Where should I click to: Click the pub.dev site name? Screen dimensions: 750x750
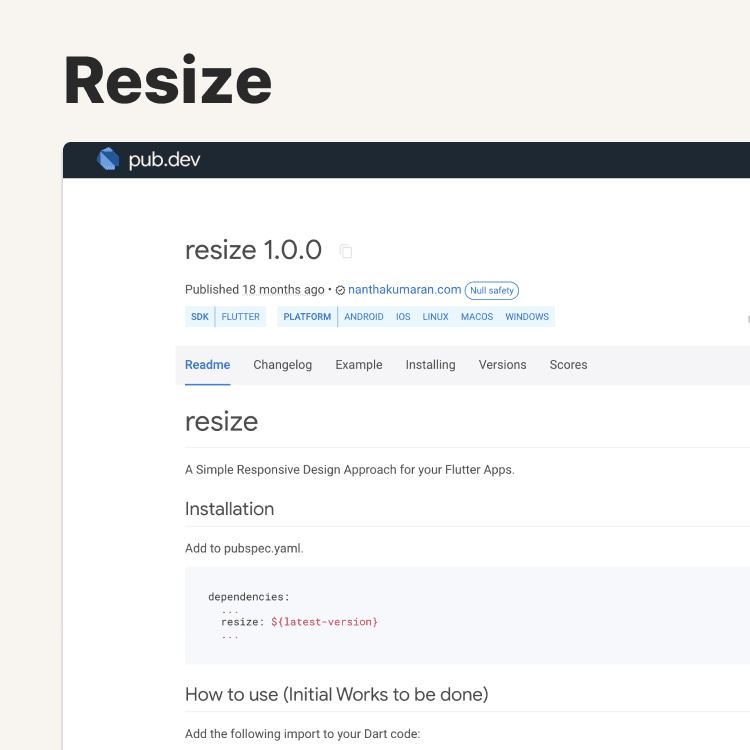(x=164, y=160)
